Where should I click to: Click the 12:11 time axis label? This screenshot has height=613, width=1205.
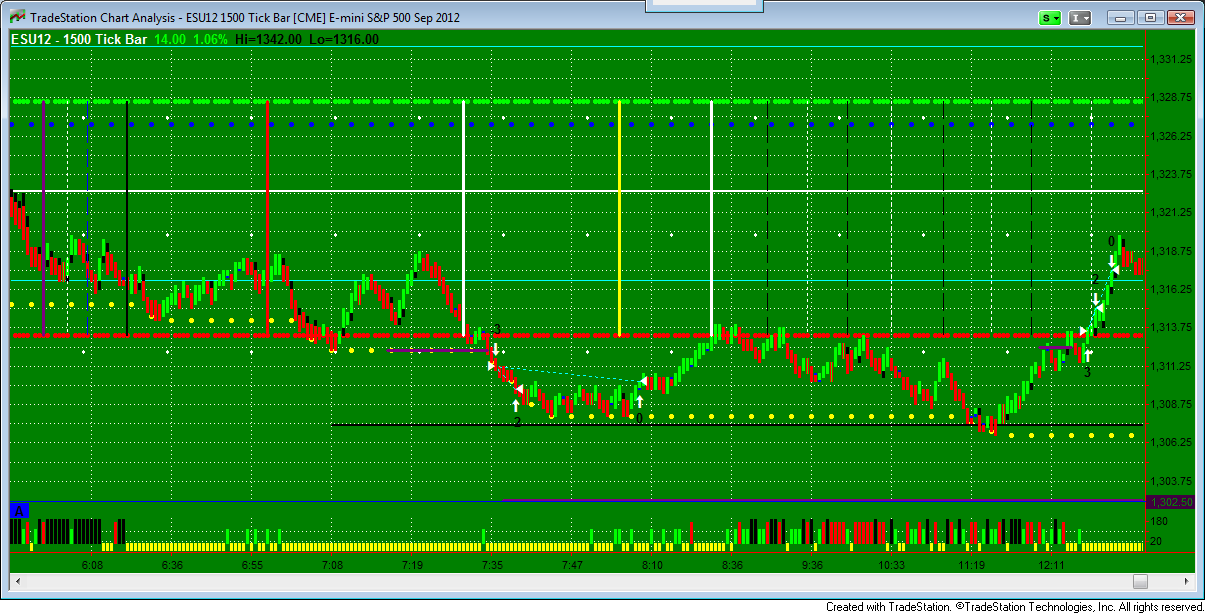(x=1052, y=565)
